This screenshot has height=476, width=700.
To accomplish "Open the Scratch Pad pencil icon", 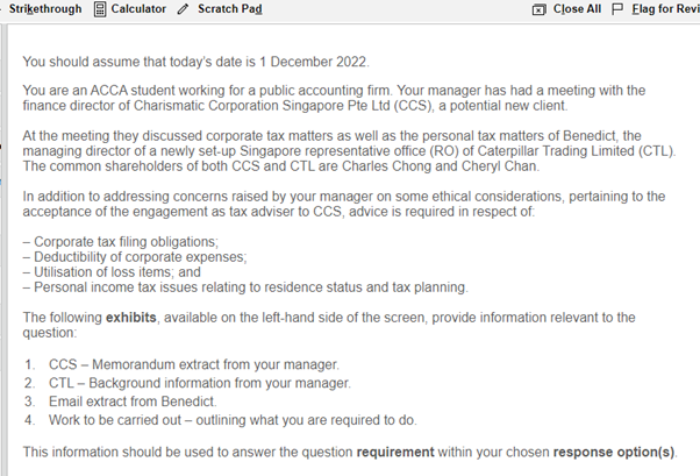I will (182, 9).
